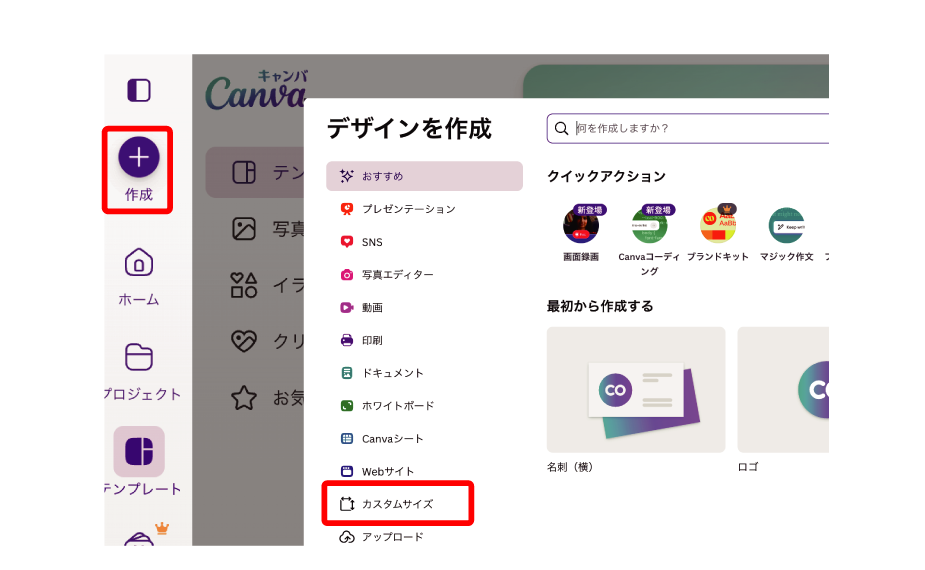Image resolution: width=925 pixels, height=570 pixels.
Task: Toggle the sidebar collapse icon
Action: [x=138, y=91]
